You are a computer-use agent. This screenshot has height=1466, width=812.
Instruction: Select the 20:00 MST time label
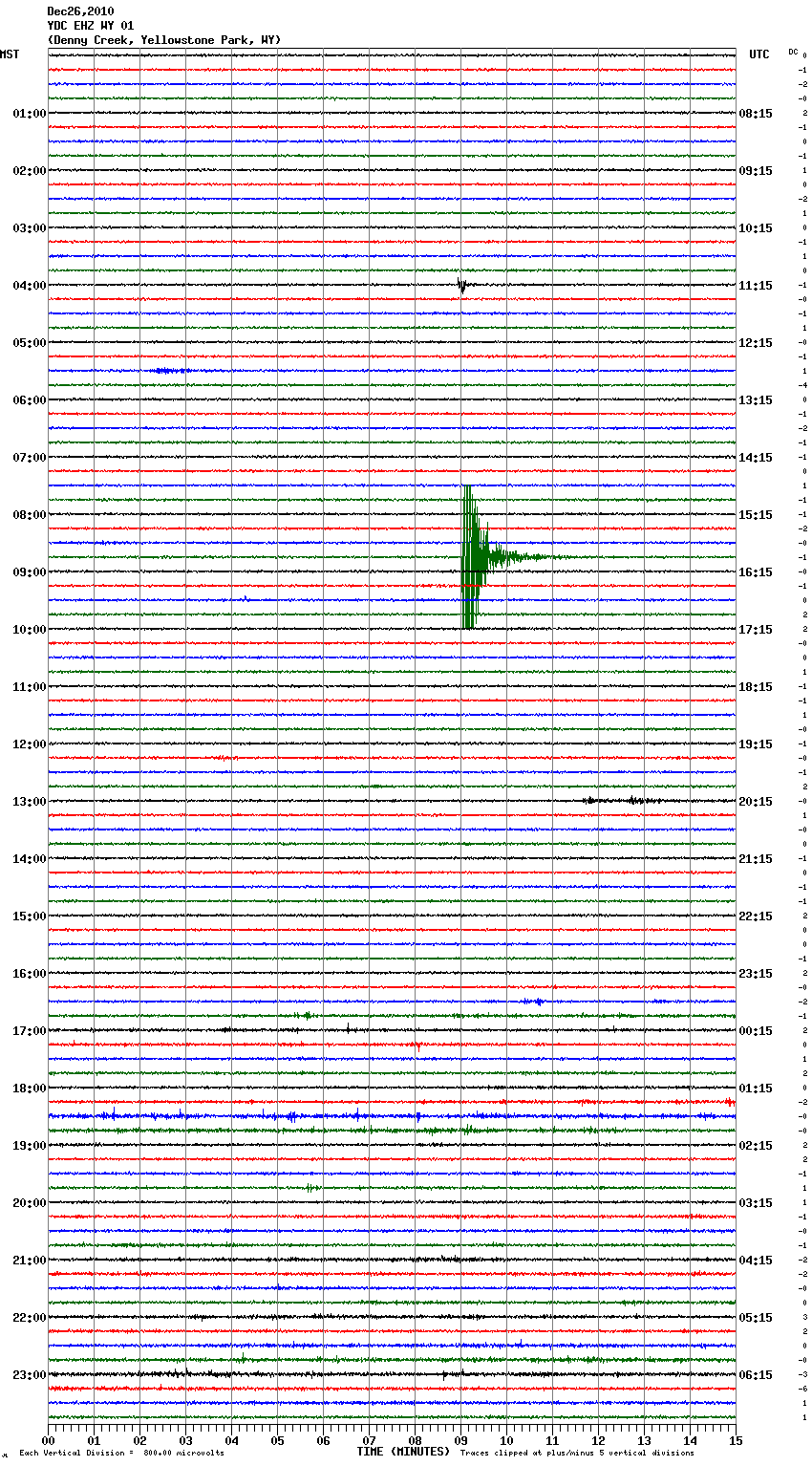click(x=29, y=1203)
